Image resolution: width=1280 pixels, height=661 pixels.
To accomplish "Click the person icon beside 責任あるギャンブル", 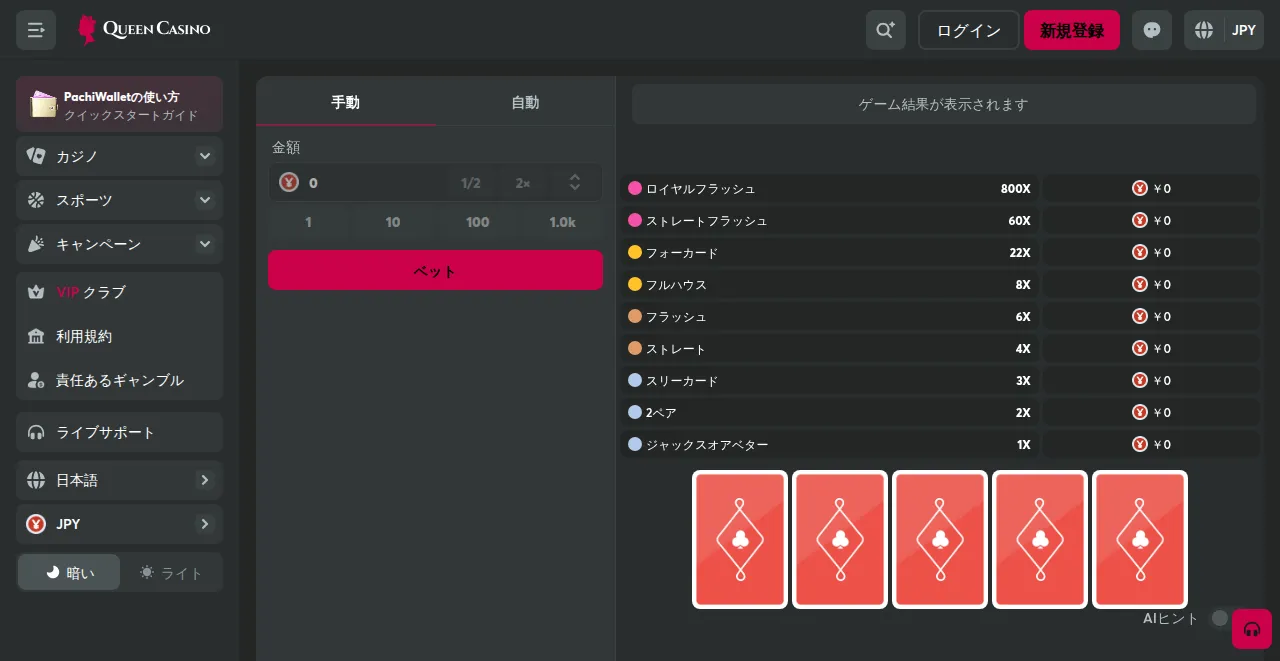I will click(x=36, y=380).
